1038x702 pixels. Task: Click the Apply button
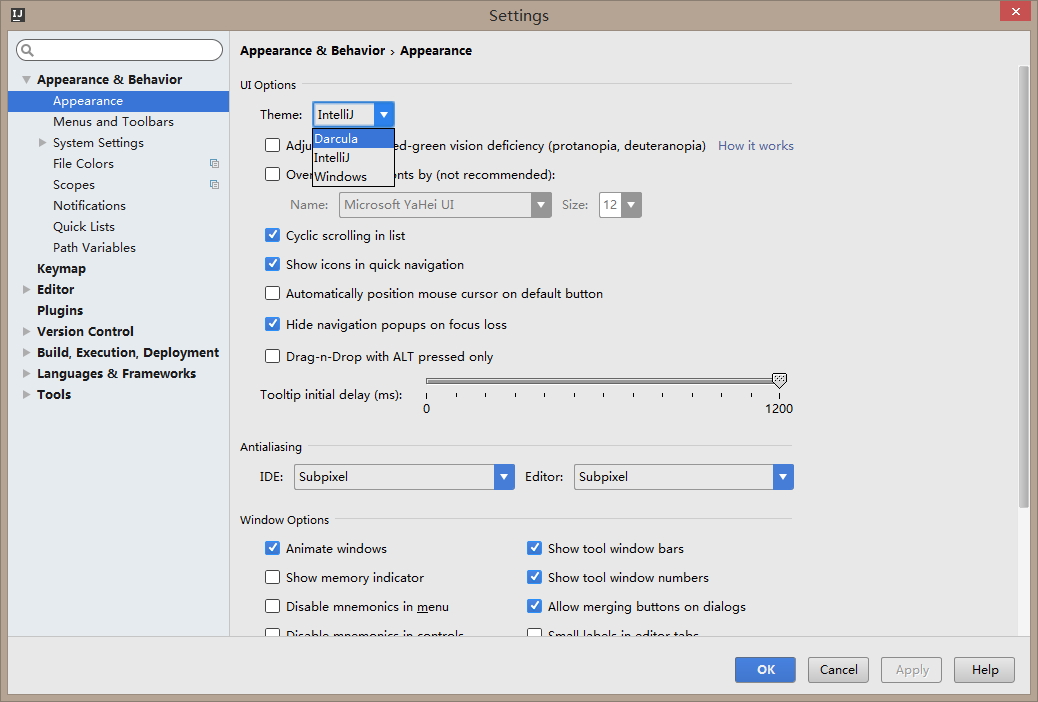click(x=912, y=670)
